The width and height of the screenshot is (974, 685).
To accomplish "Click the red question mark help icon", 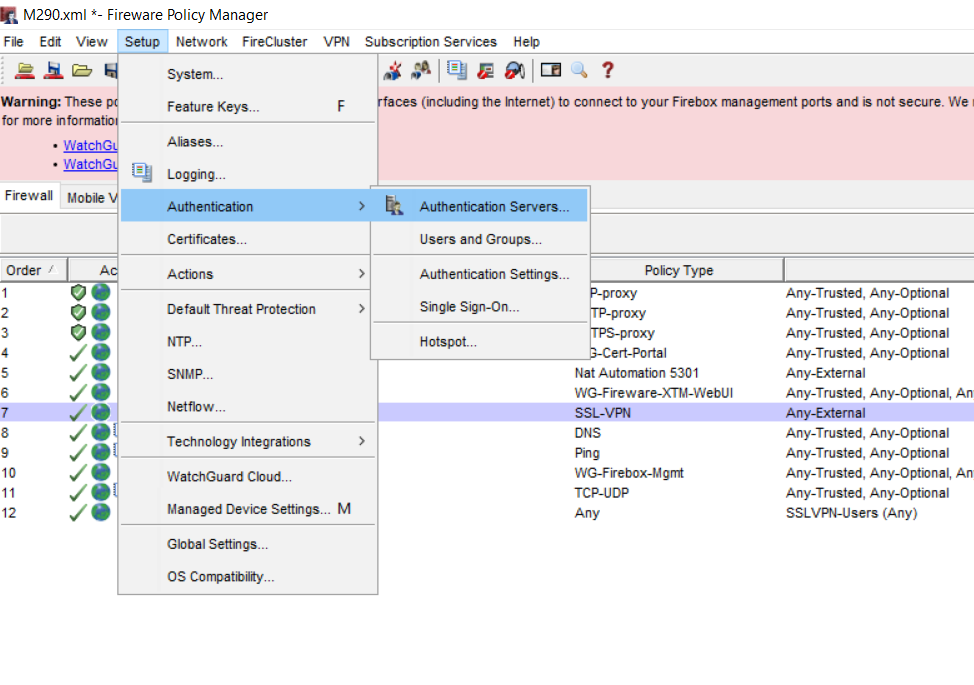I will pos(608,70).
